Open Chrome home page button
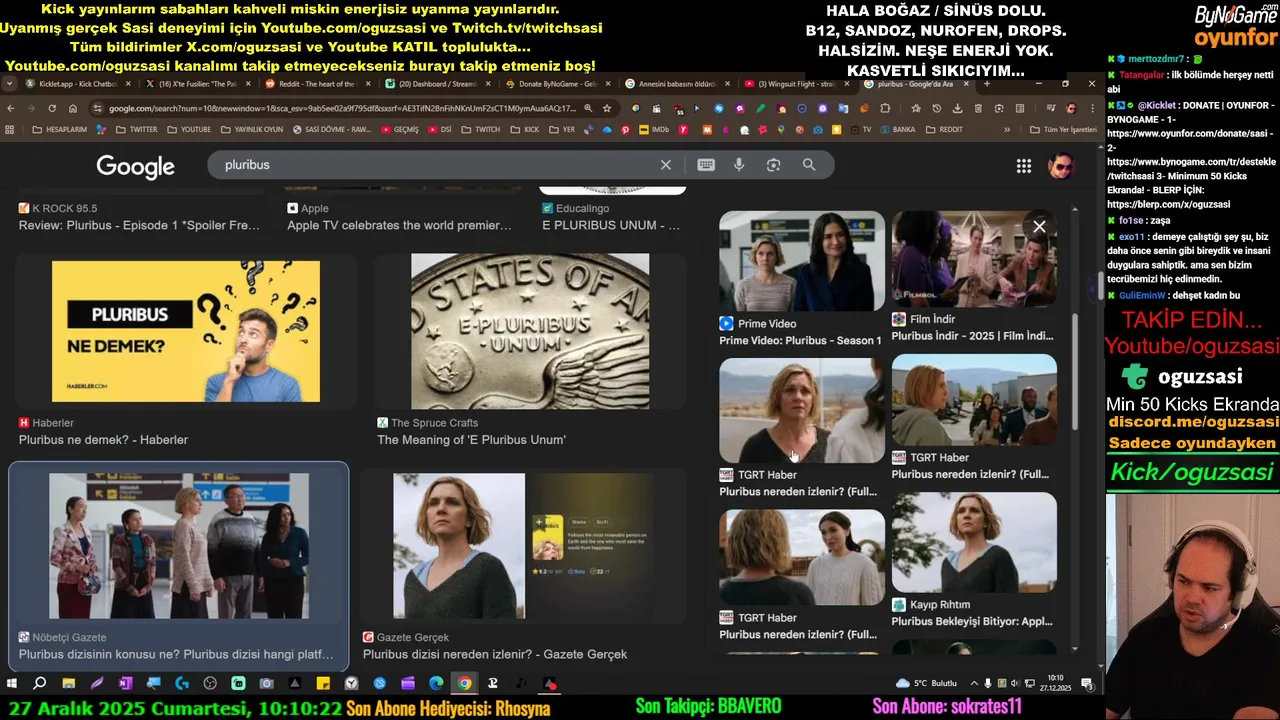 pos(73,108)
